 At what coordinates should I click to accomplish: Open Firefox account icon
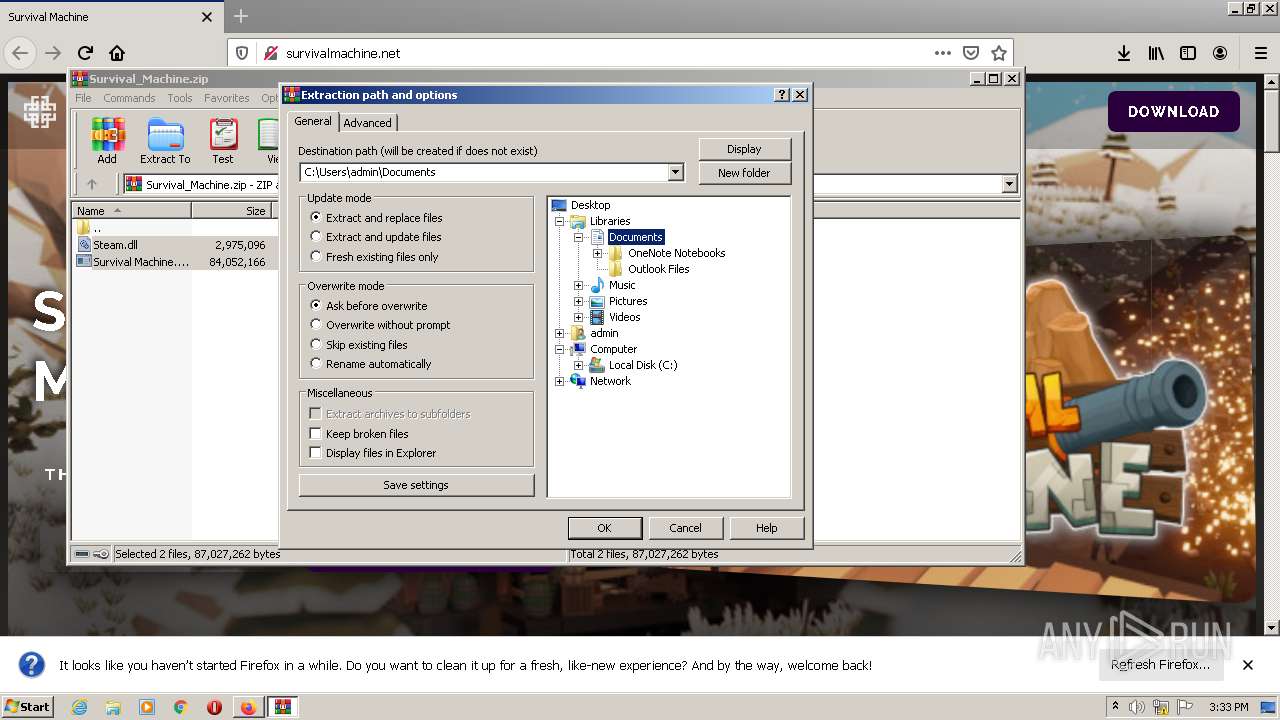[1220, 53]
